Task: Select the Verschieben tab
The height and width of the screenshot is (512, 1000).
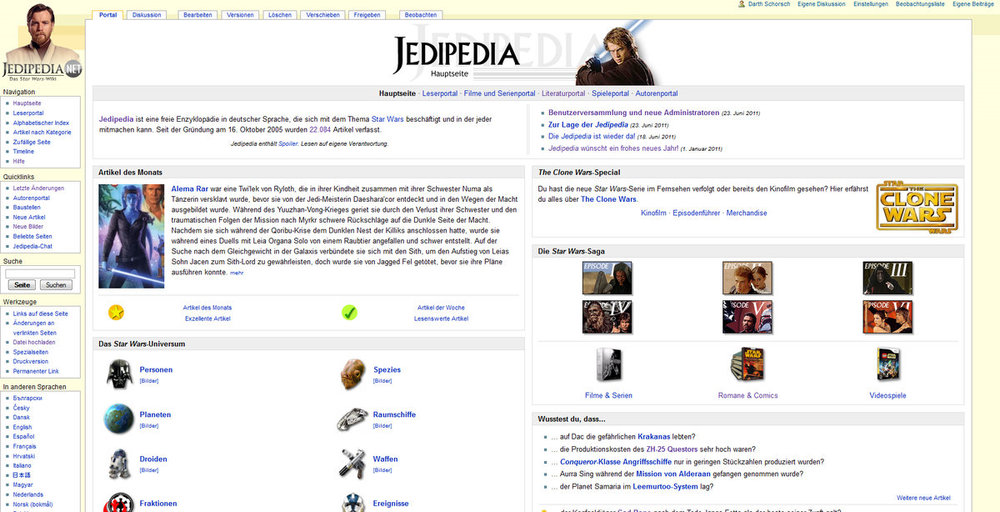Action: [x=323, y=15]
